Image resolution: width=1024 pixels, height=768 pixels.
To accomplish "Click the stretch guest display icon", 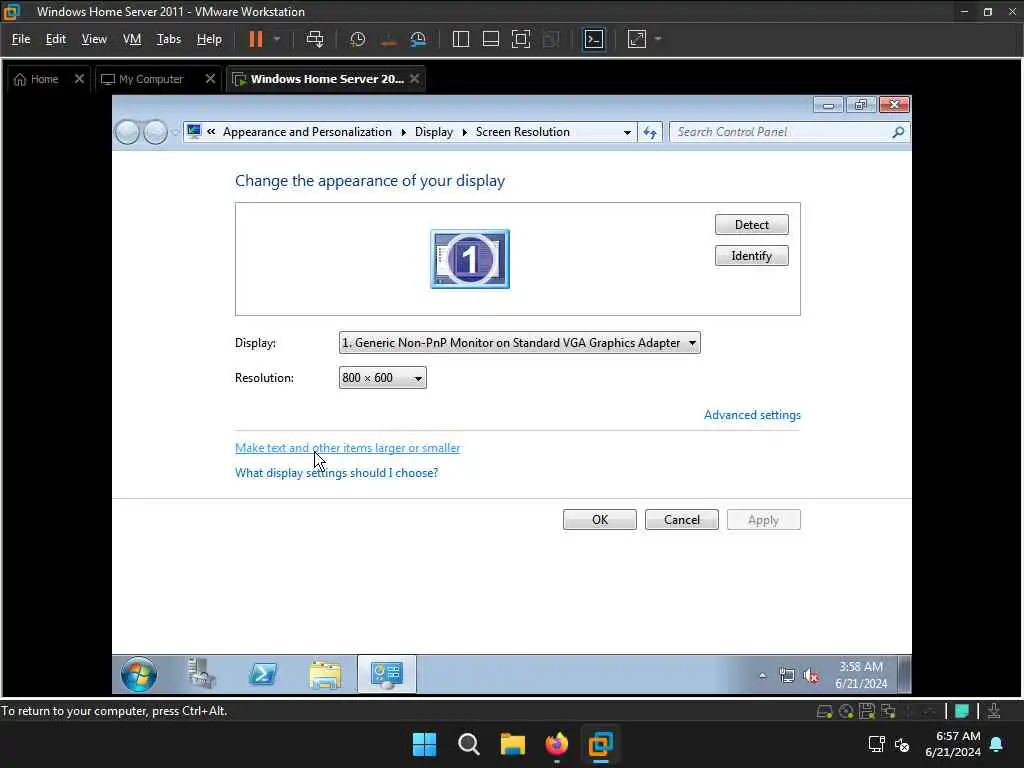I will tap(637, 39).
